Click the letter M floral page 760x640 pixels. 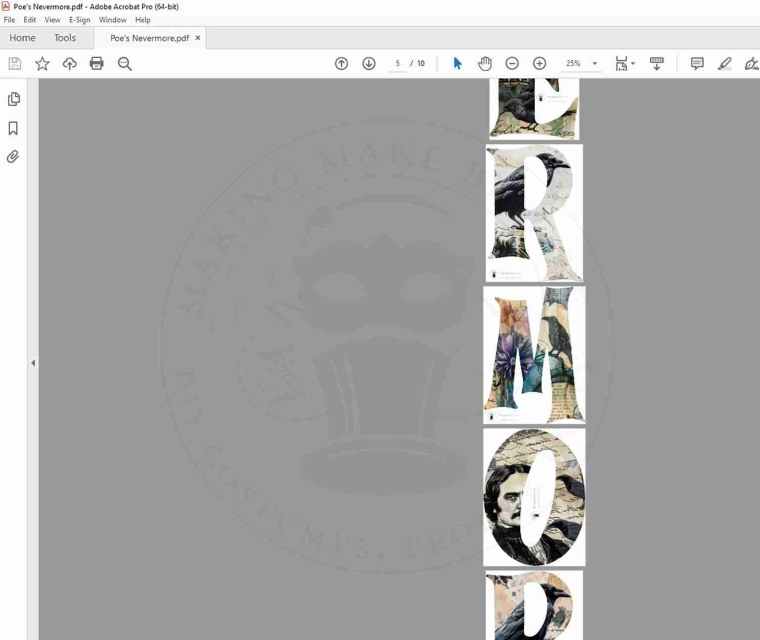coord(534,355)
